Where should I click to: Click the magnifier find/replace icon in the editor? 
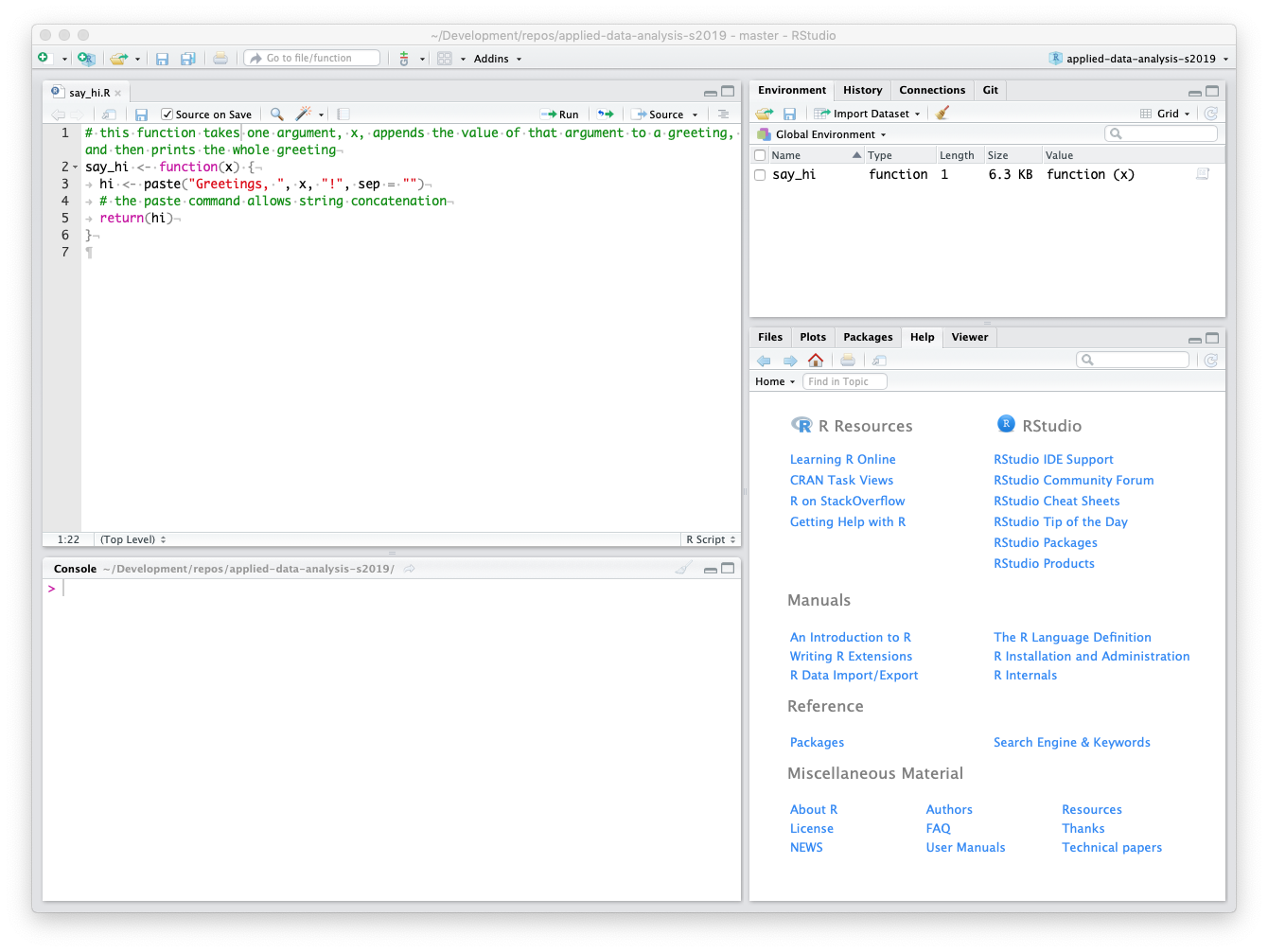[x=276, y=115]
